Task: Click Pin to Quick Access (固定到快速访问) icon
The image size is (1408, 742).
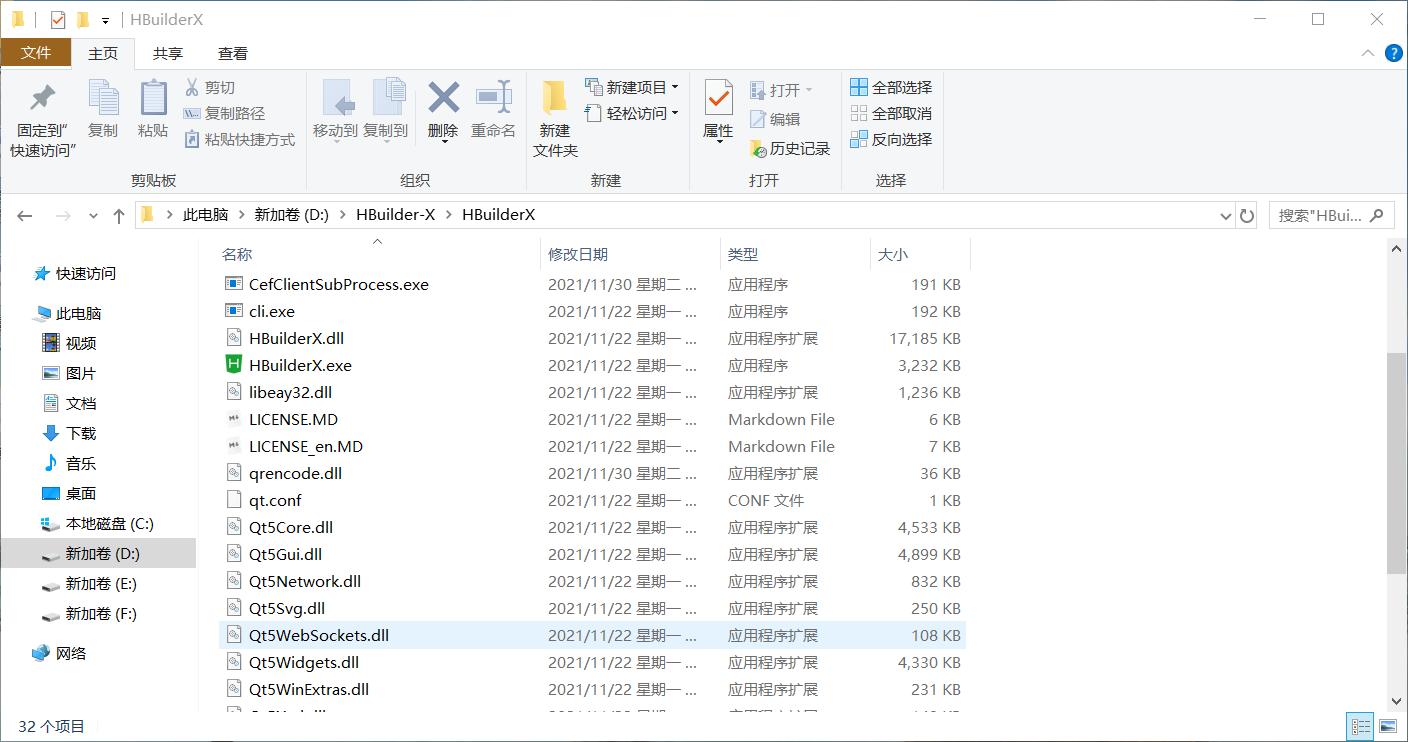Action: [x=43, y=98]
